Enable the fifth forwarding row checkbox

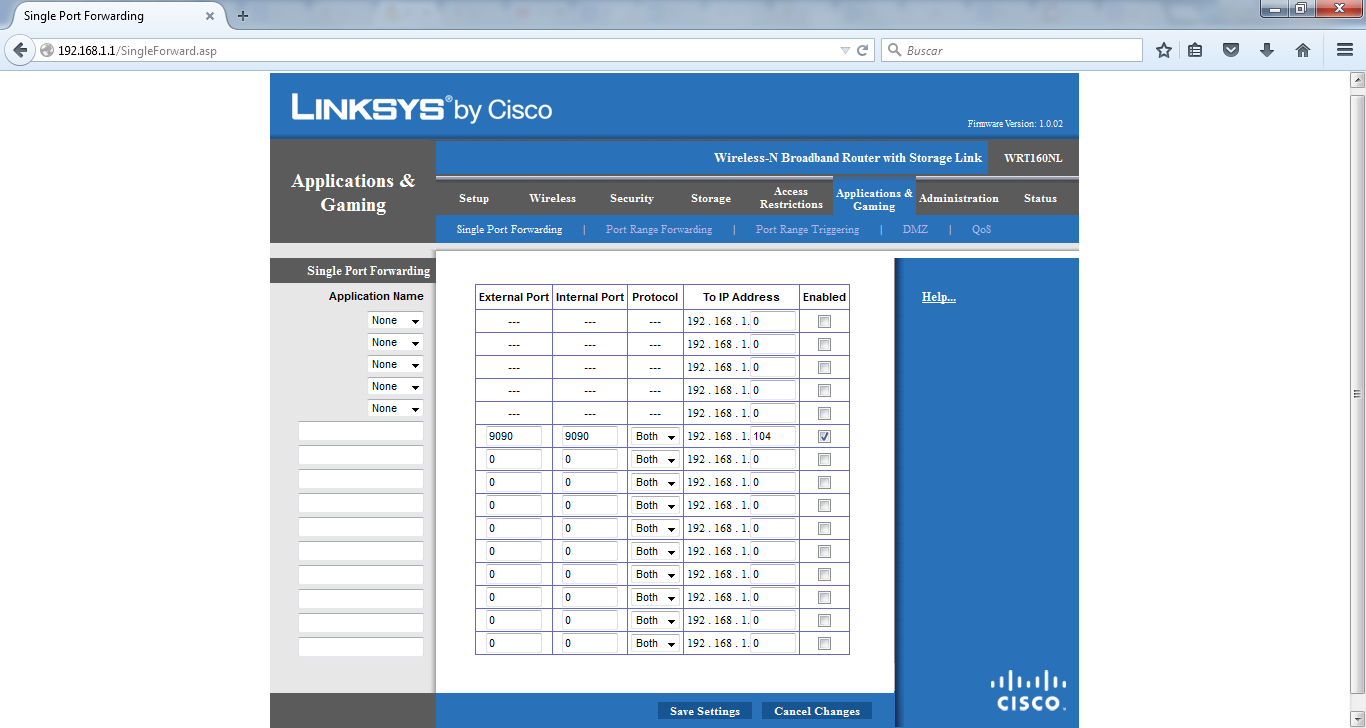tap(824, 413)
